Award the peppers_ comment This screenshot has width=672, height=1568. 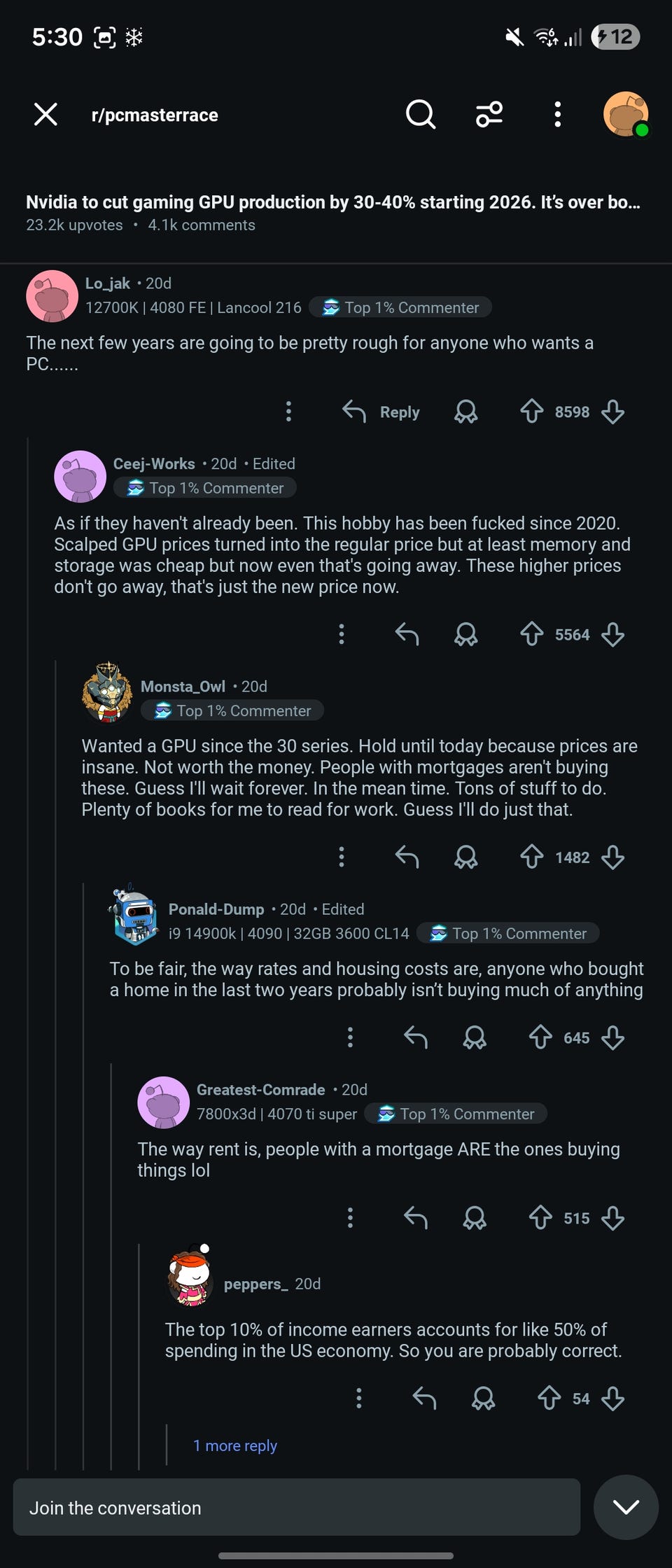click(483, 1399)
